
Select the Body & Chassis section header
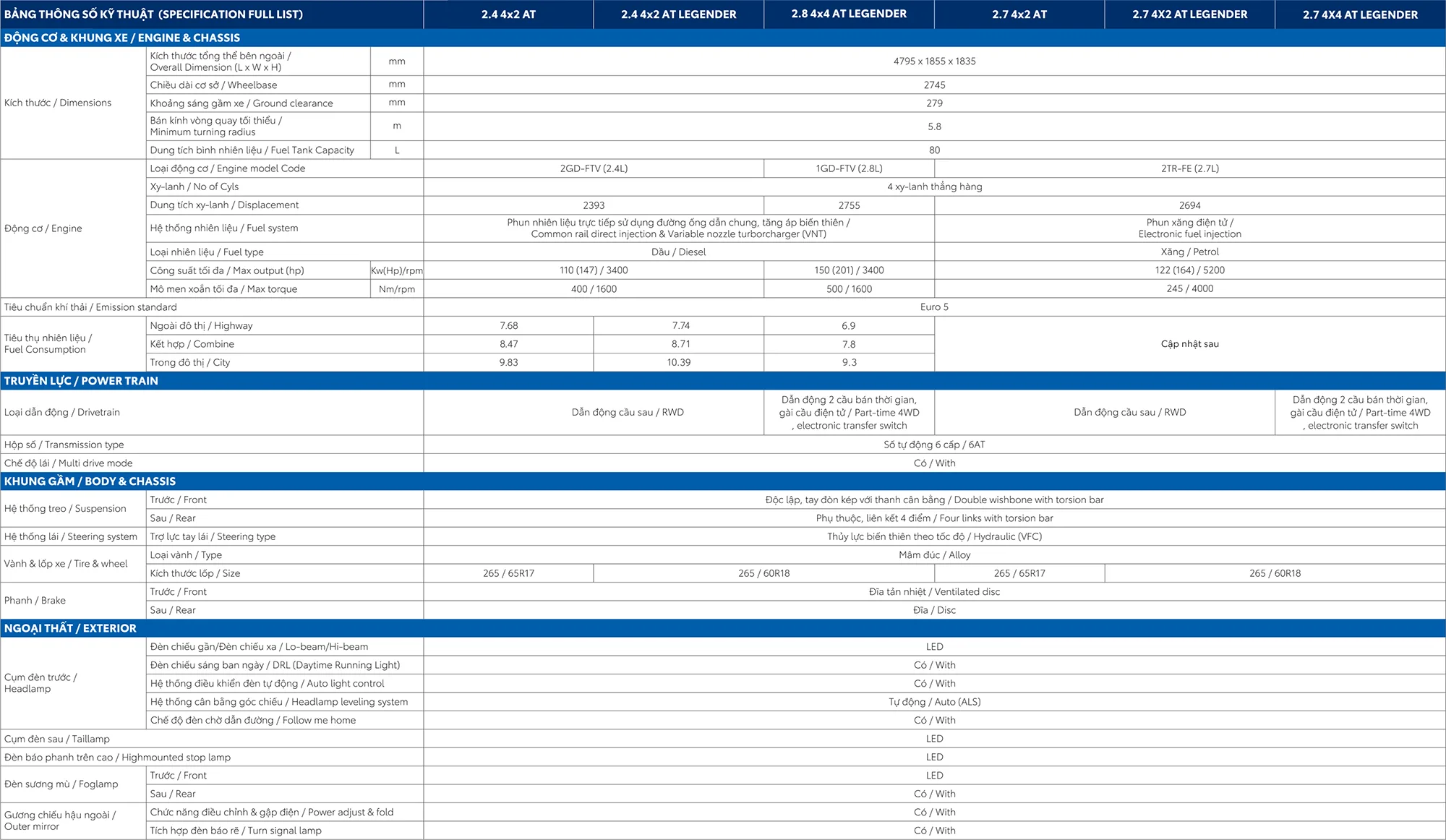[90, 481]
